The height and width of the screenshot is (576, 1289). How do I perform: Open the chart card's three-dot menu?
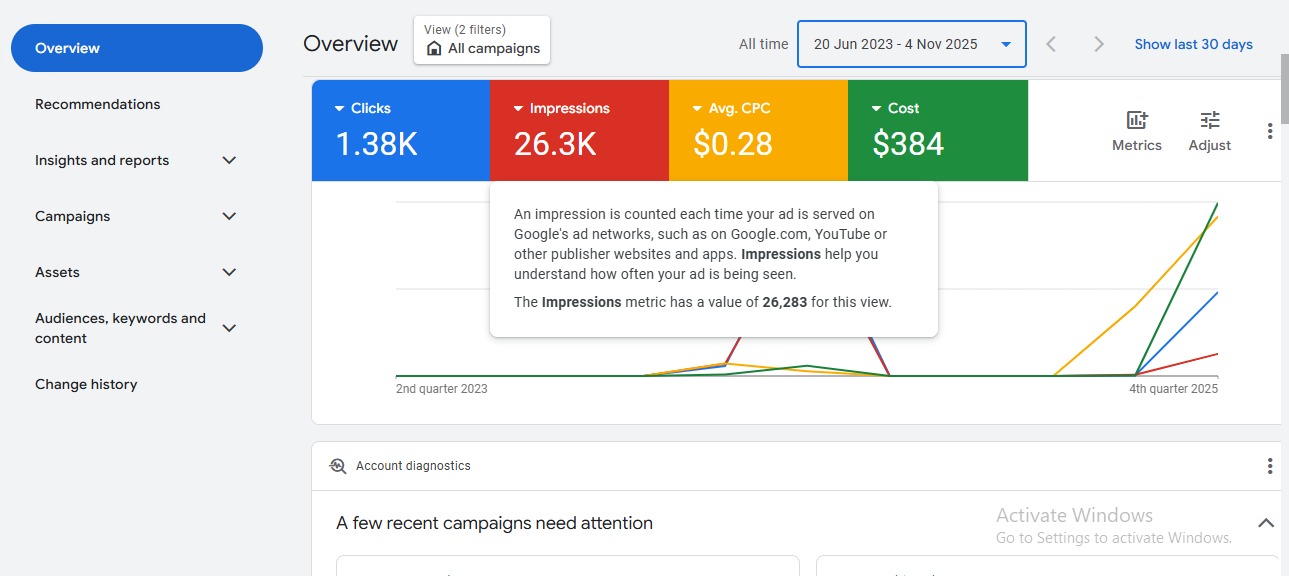1269,130
